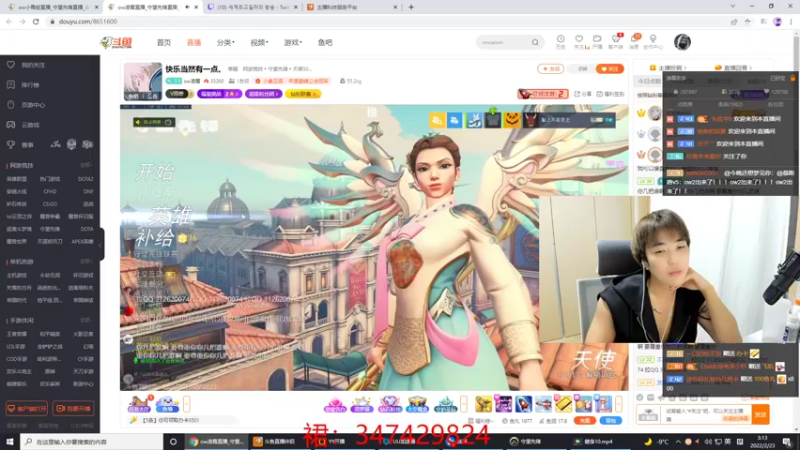This screenshot has height=450, width=800.
Task: Click the taskbar volume speaker icon
Action: point(708,441)
